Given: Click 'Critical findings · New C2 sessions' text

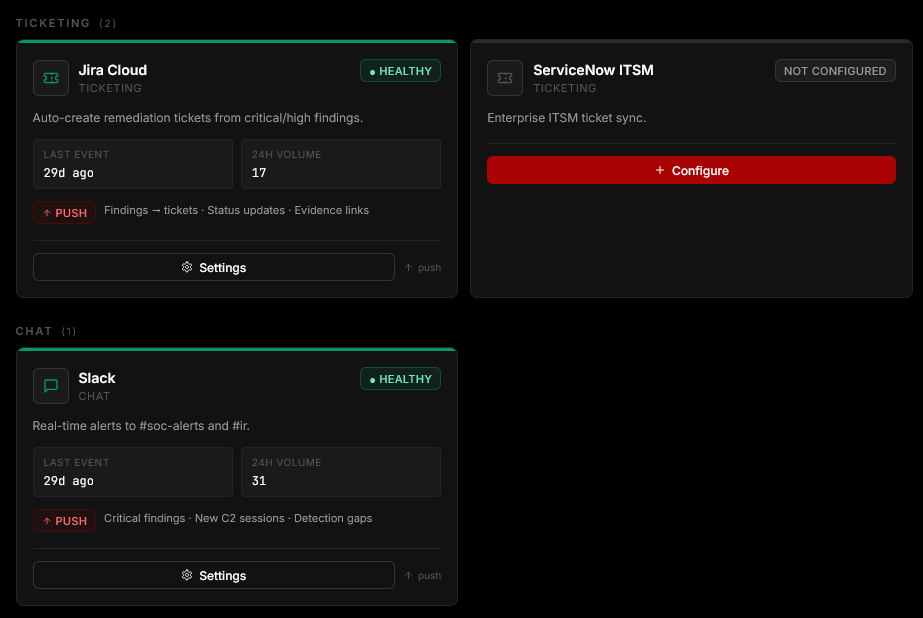Looking at the screenshot, I should pos(238,518).
